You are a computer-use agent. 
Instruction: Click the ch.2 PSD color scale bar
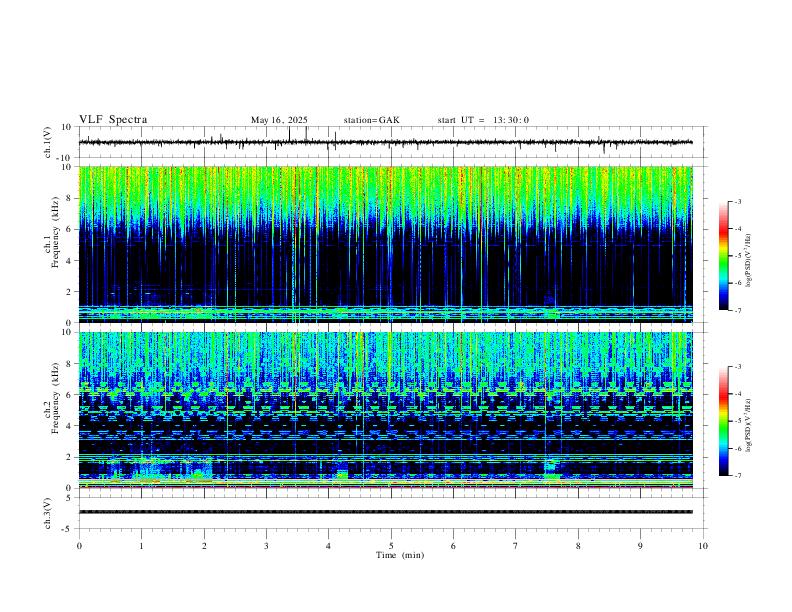[x=723, y=421]
